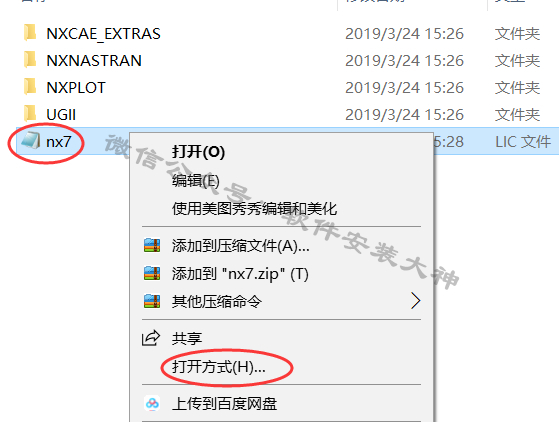Choose 打开(O) from the context menu
Image resolution: width=559 pixels, height=422 pixels.
tap(198, 152)
